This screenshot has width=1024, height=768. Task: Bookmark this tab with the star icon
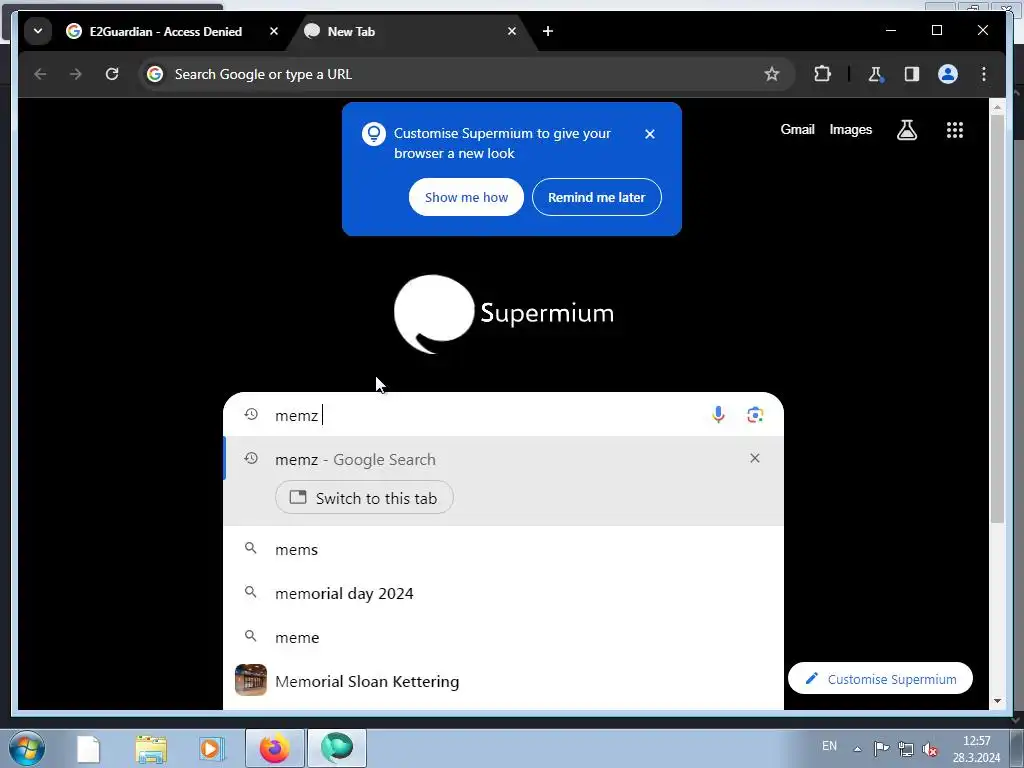point(772,74)
